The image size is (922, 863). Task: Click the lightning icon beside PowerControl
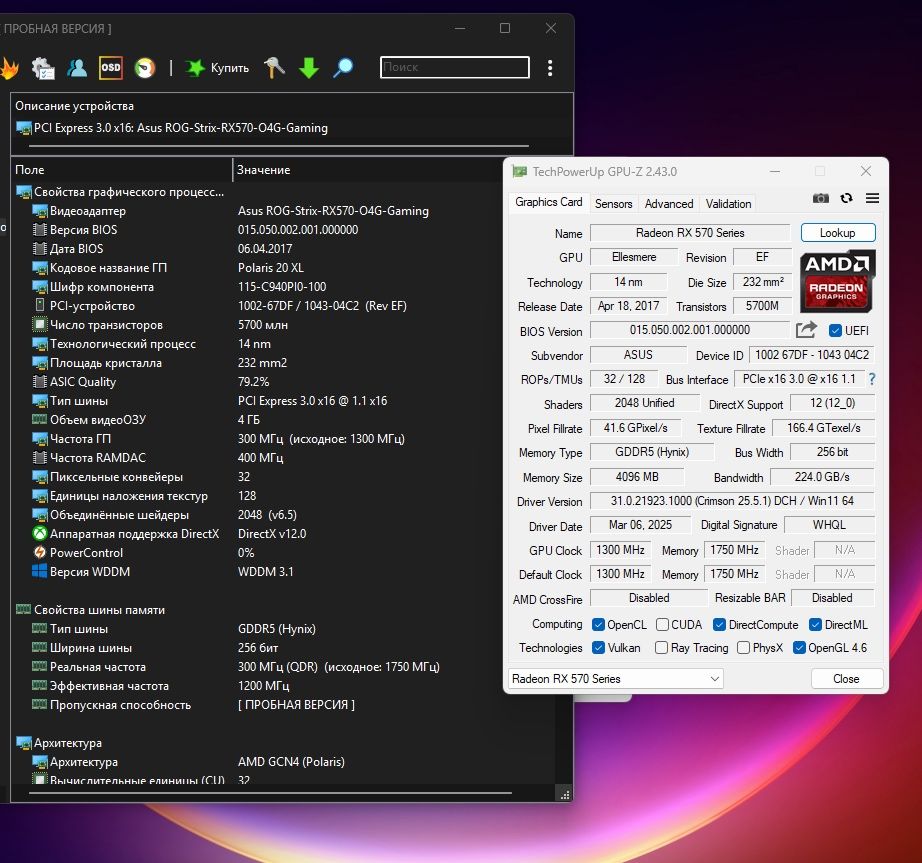click(39, 552)
